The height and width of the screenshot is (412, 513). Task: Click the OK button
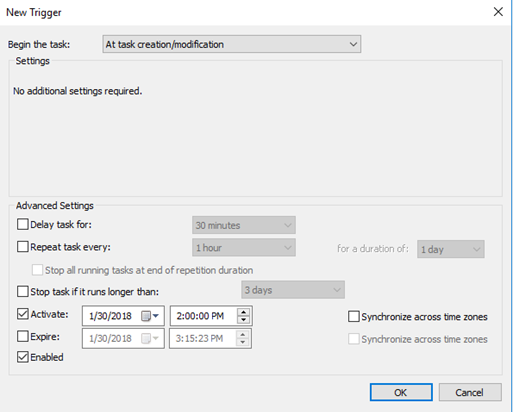(x=401, y=392)
